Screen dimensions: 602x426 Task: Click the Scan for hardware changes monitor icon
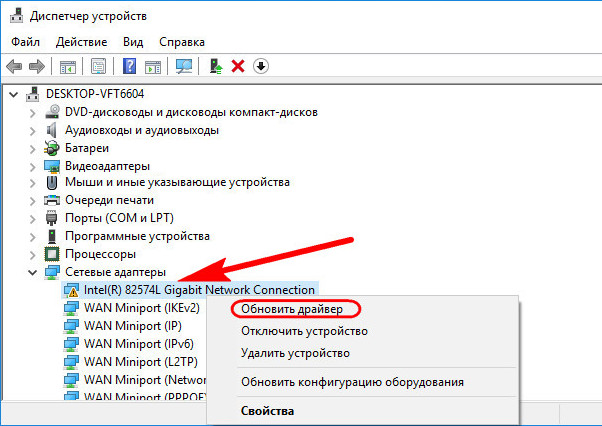(x=183, y=66)
